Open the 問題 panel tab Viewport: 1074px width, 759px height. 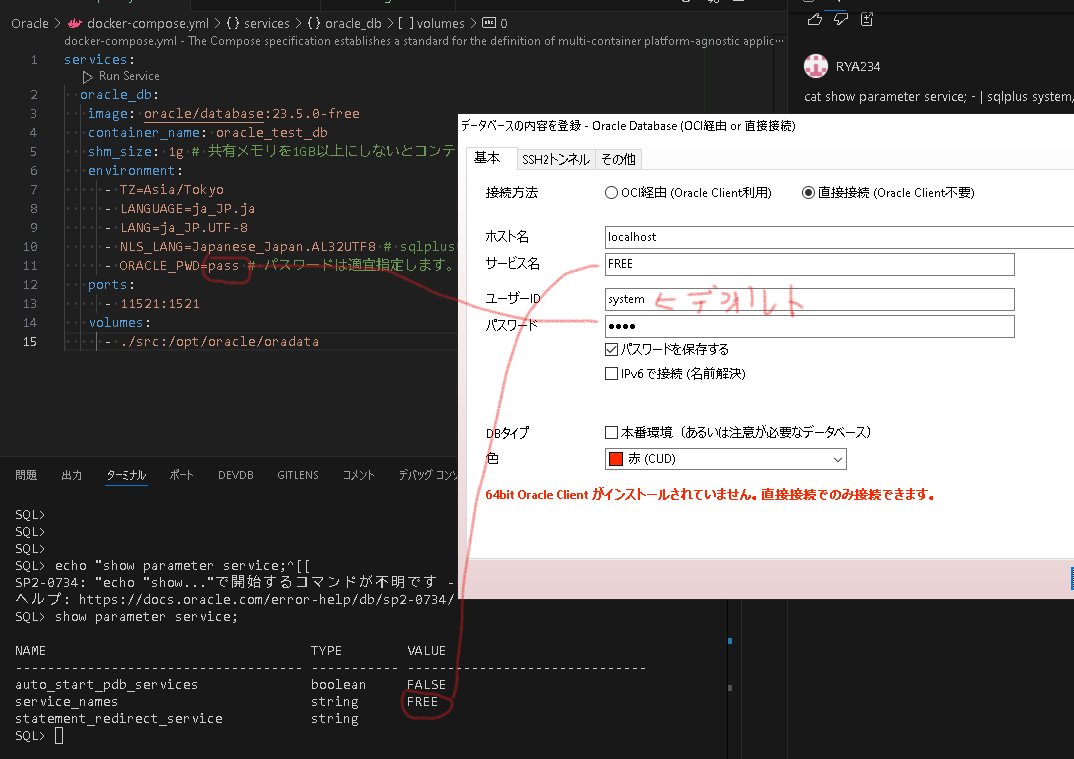tap(26, 475)
